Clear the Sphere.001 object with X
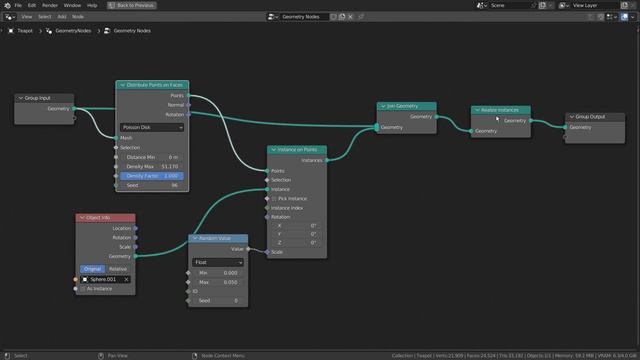 pyautogui.click(x=126, y=280)
